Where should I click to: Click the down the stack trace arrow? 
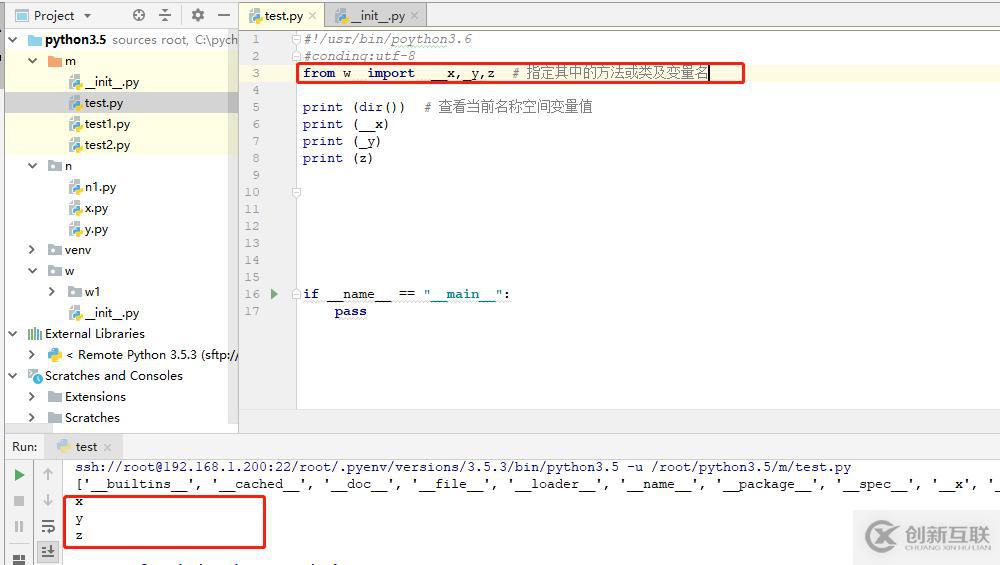coord(48,500)
